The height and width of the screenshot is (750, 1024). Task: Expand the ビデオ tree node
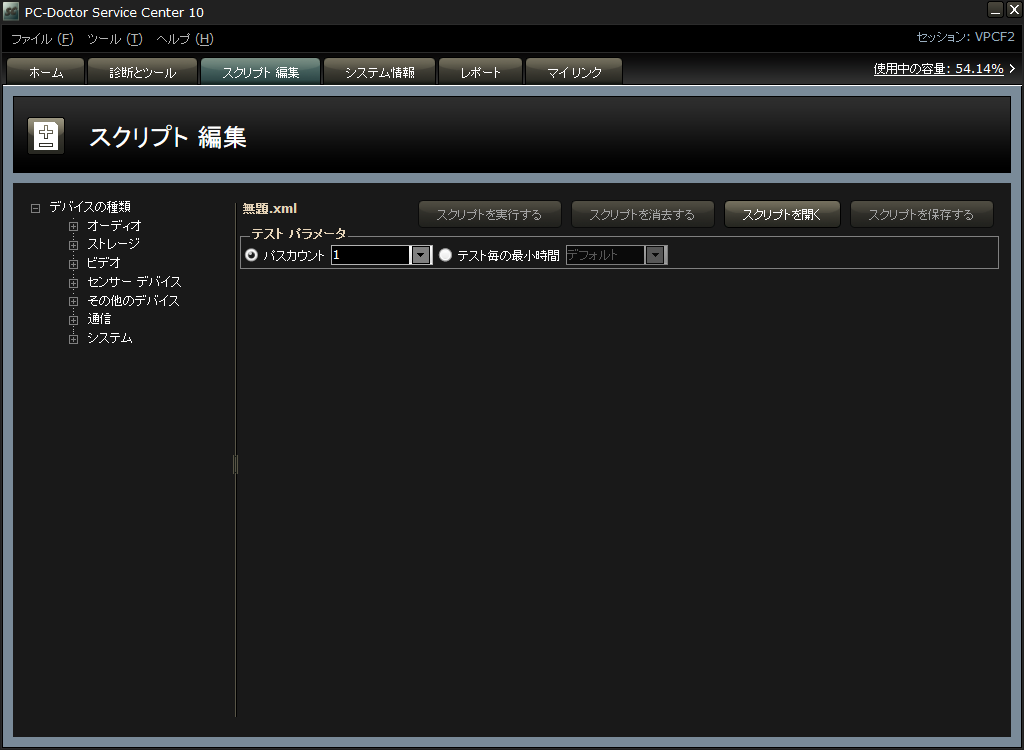pyautogui.click(x=73, y=263)
